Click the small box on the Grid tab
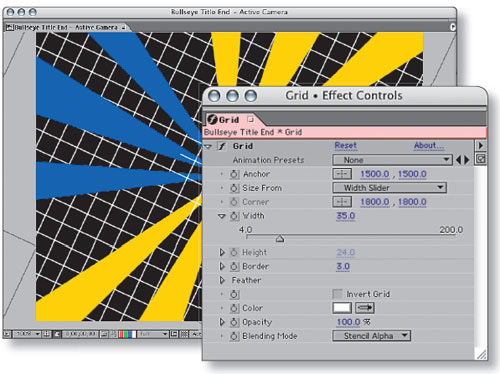500x374 pixels. coord(251,119)
